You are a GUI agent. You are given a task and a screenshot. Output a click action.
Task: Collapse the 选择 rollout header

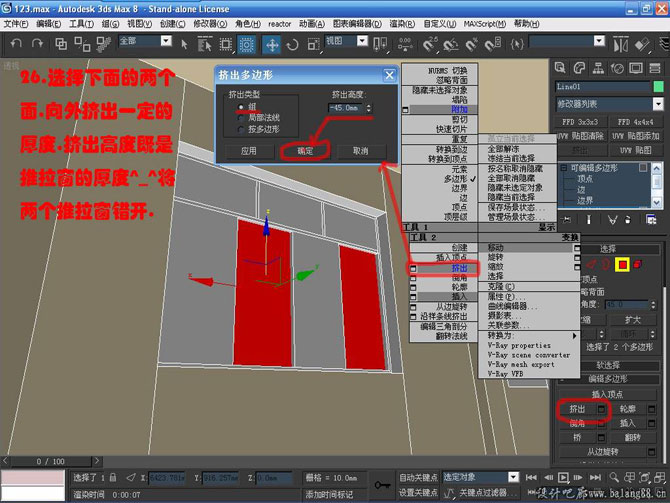pyautogui.click(x=608, y=249)
